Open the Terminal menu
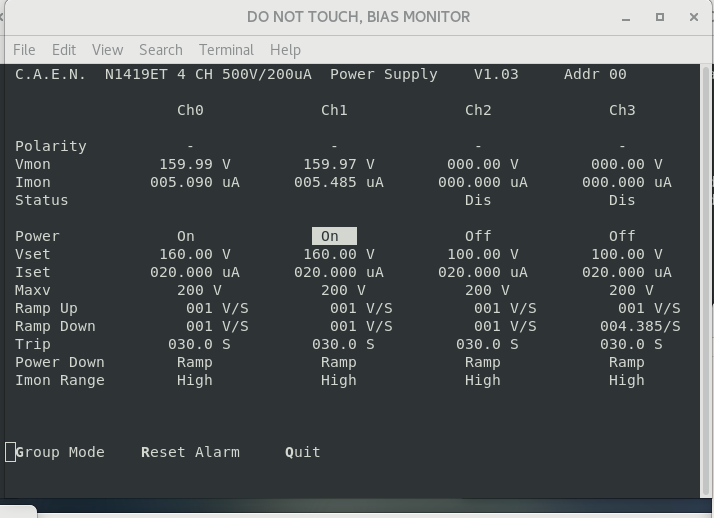 pyautogui.click(x=226, y=50)
